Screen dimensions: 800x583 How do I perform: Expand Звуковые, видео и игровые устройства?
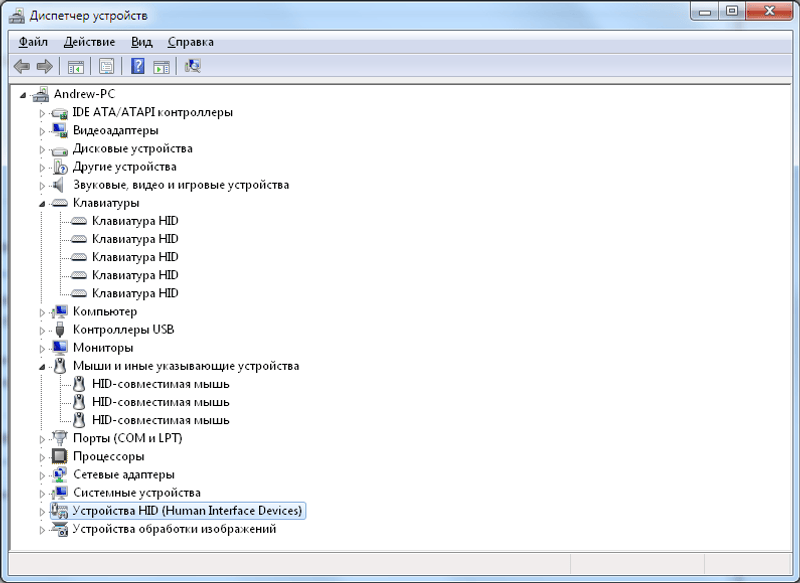[x=42, y=186]
